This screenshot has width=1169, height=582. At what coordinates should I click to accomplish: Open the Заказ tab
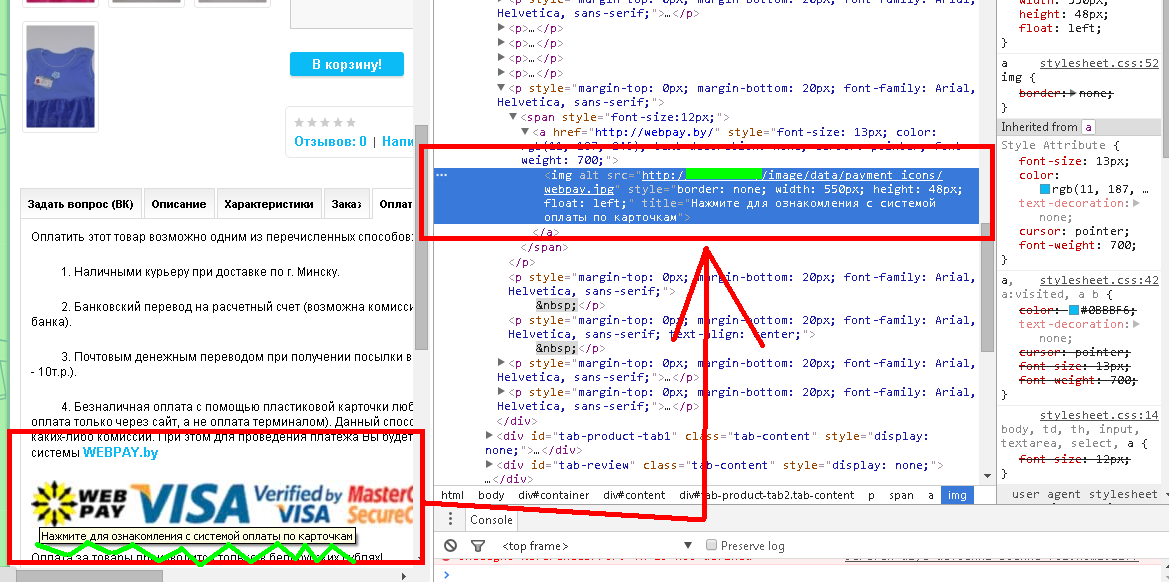[x=347, y=204]
